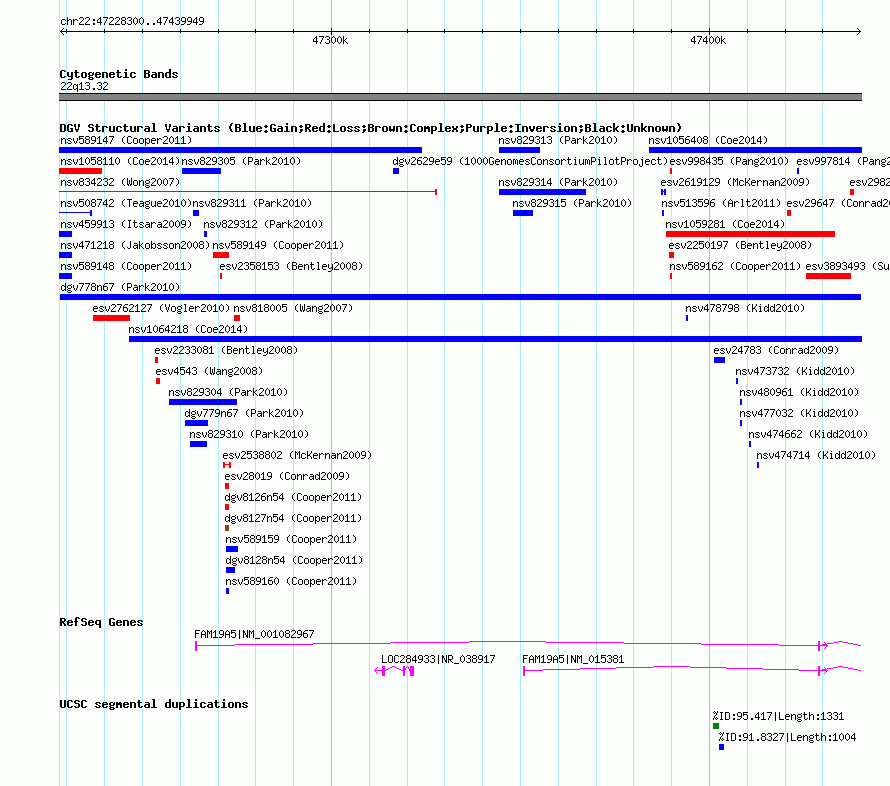Click the 47400k ruler tick label

coord(708,40)
